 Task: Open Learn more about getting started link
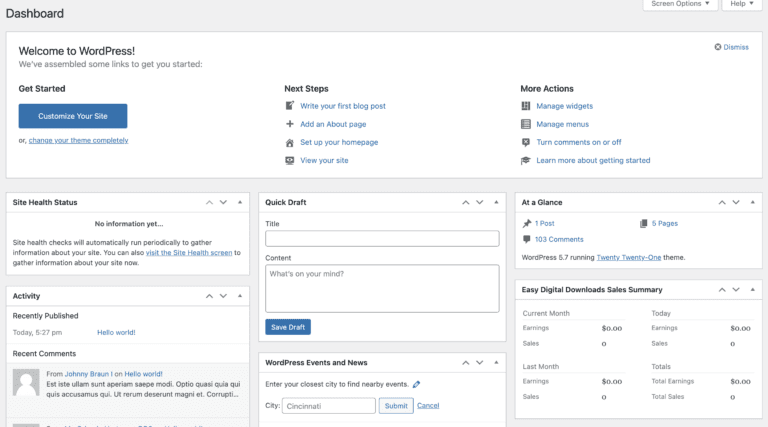(593, 160)
